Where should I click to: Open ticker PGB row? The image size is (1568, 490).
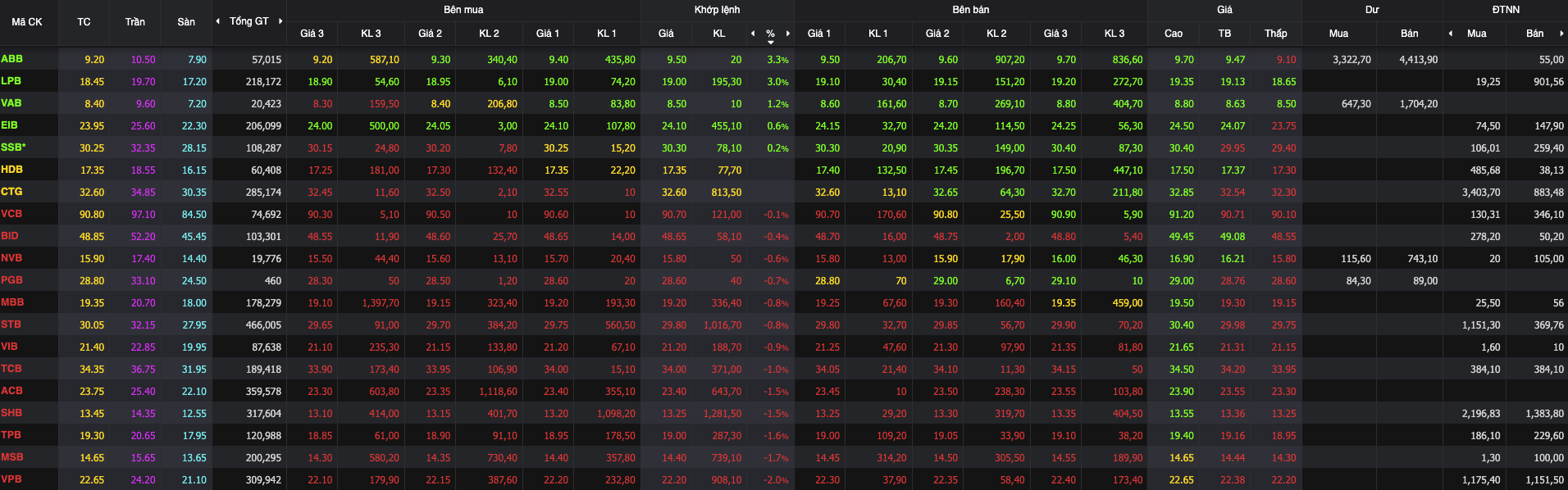click(12, 280)
